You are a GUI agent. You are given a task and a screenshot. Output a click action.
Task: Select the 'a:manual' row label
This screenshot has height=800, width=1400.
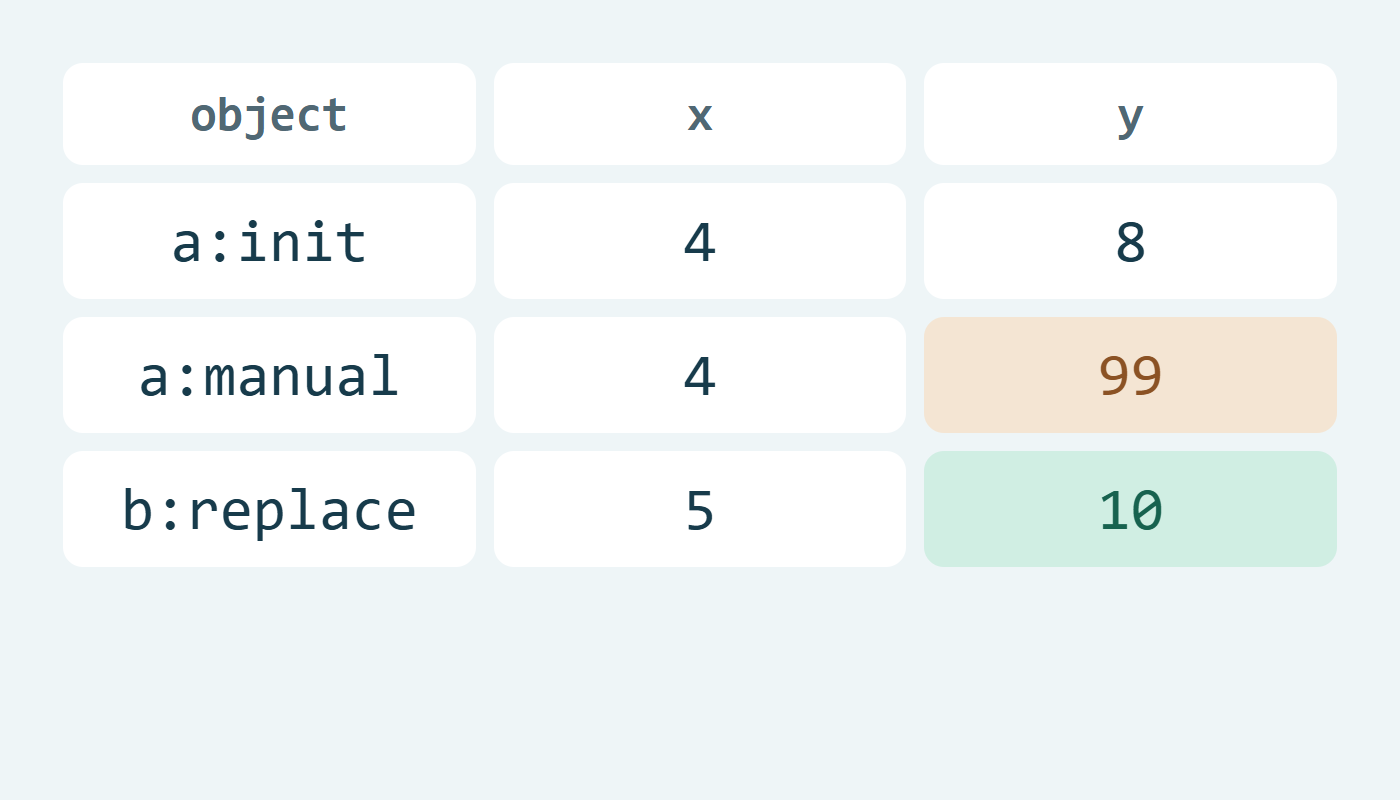click(x=269, y=375)
